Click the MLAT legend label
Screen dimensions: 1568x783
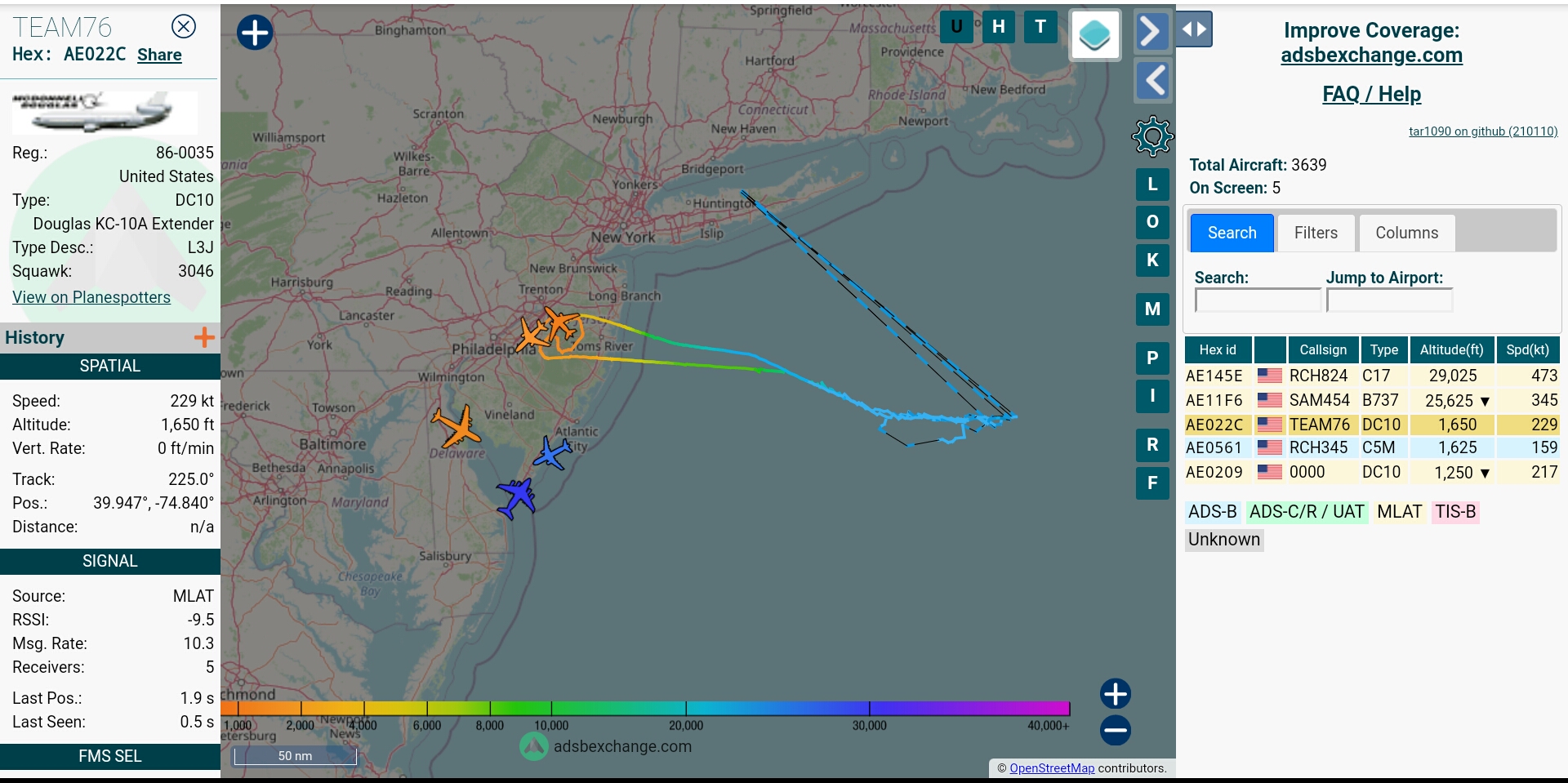pos(1399,512)
